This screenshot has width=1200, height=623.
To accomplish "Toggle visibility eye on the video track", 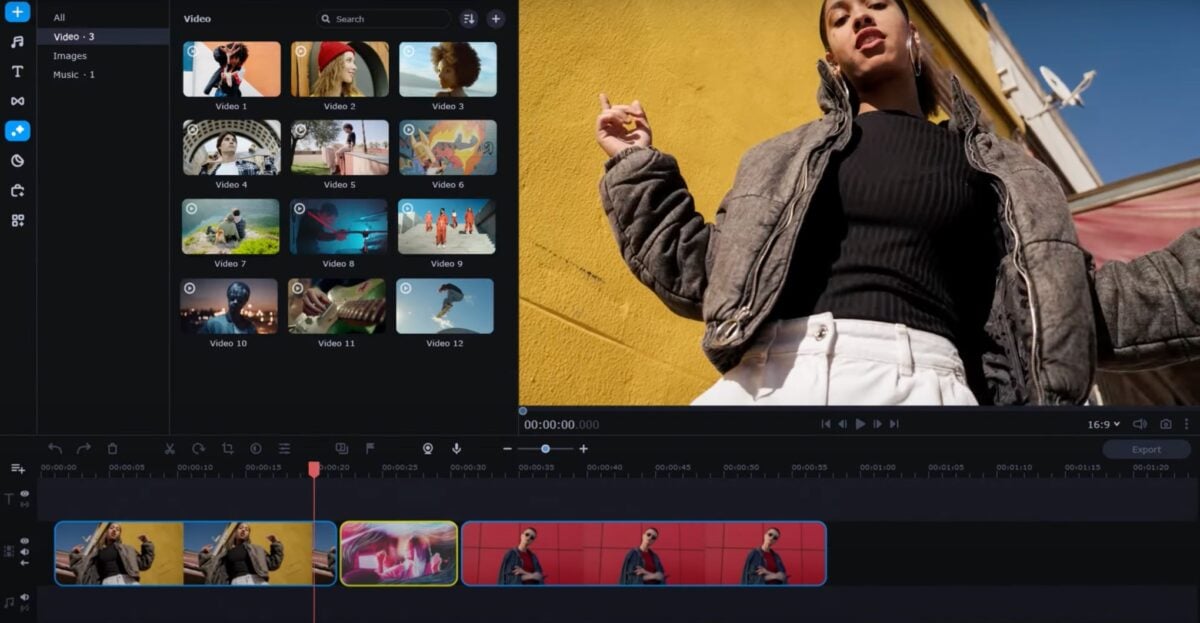I will coord(24,543).
